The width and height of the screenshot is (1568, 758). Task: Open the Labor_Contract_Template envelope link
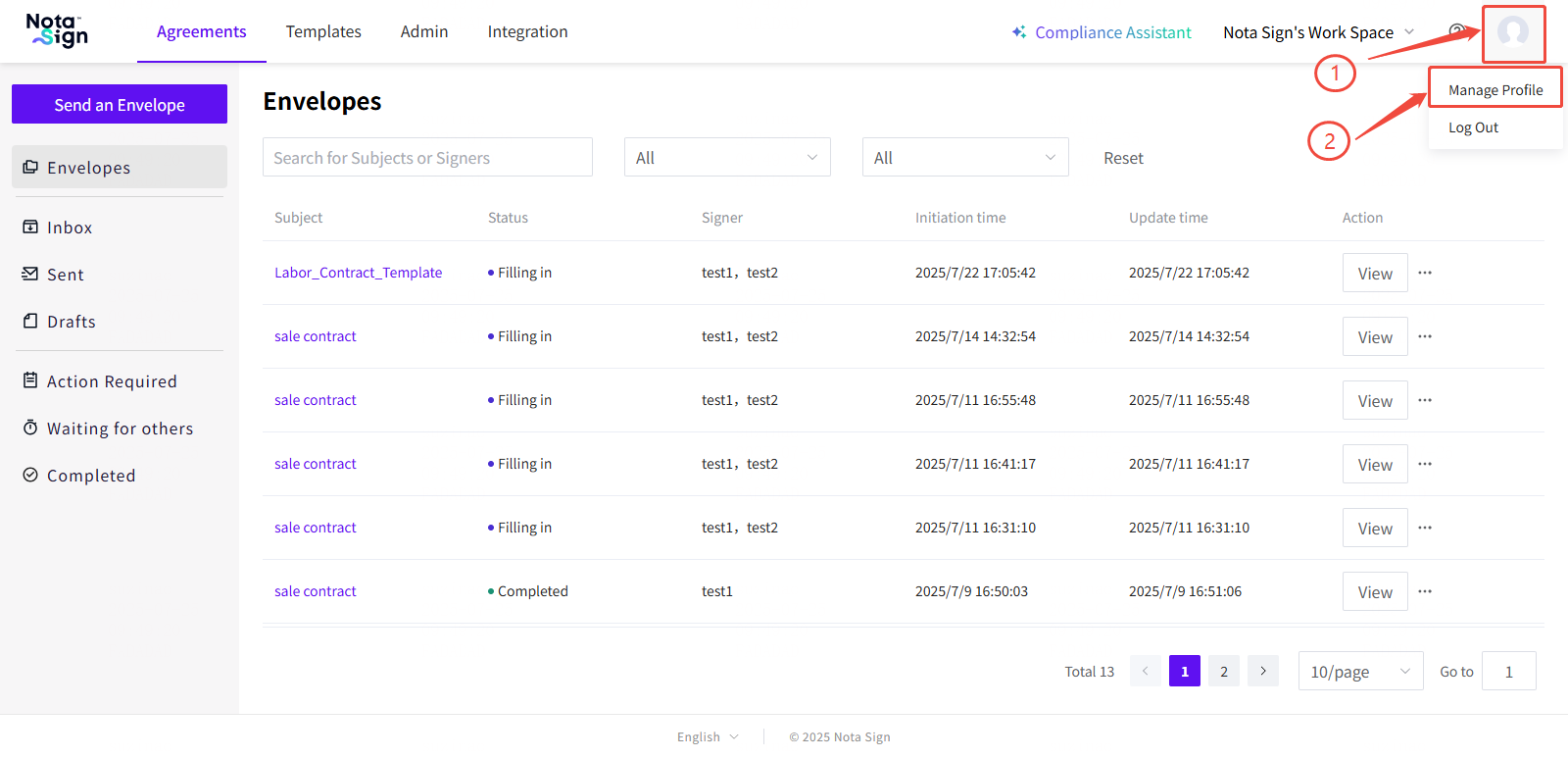pos(358,273)
